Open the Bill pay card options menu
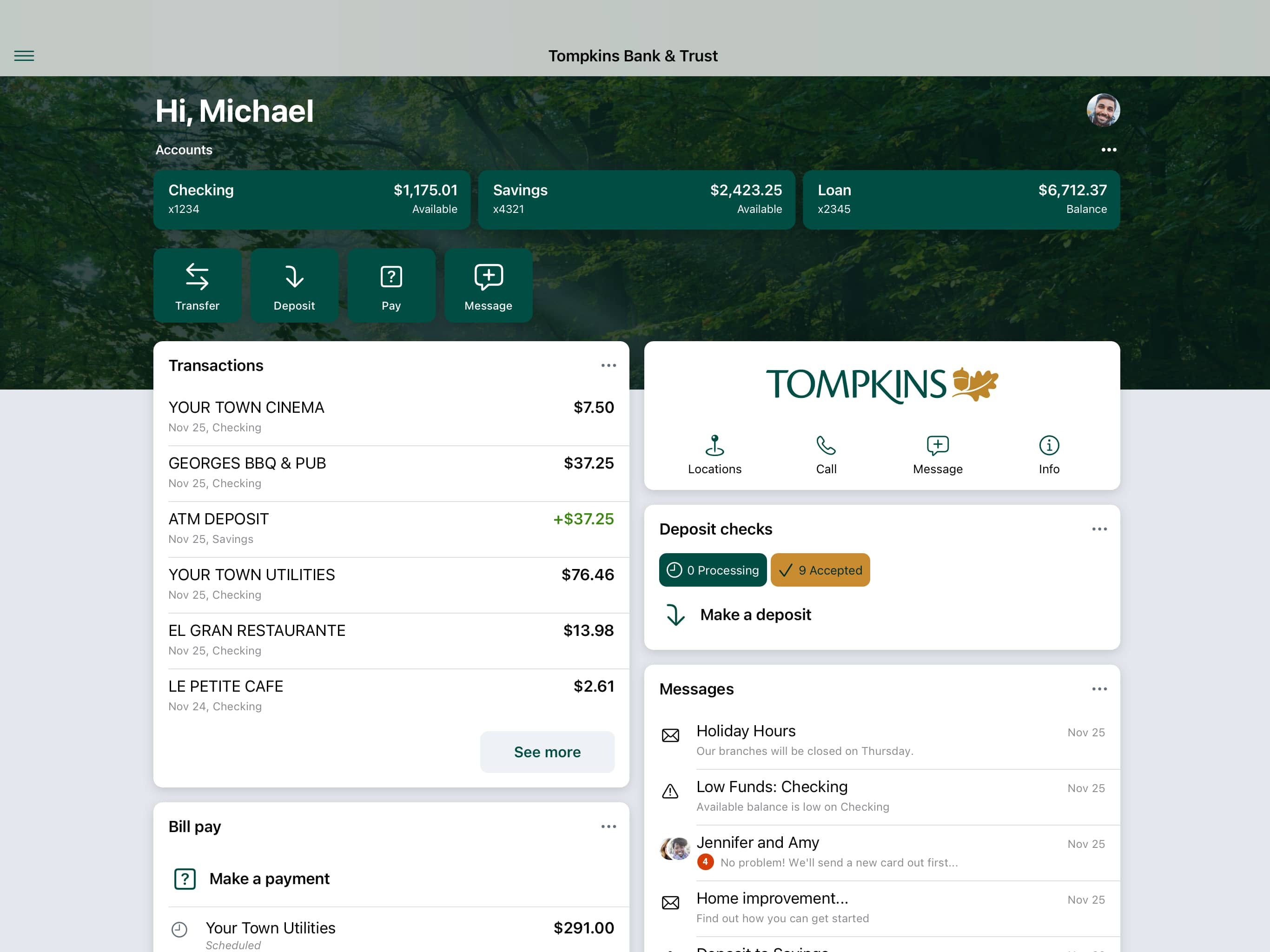 (608, 827)
